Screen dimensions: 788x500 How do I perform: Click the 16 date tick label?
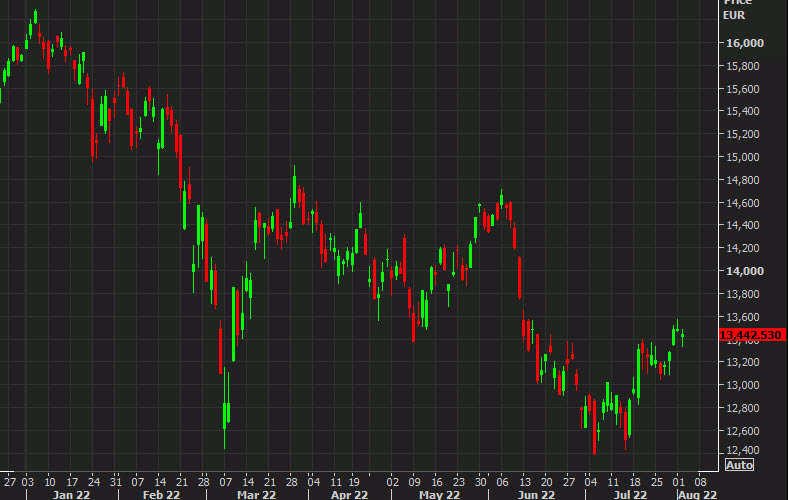click(x=437, y=482)
